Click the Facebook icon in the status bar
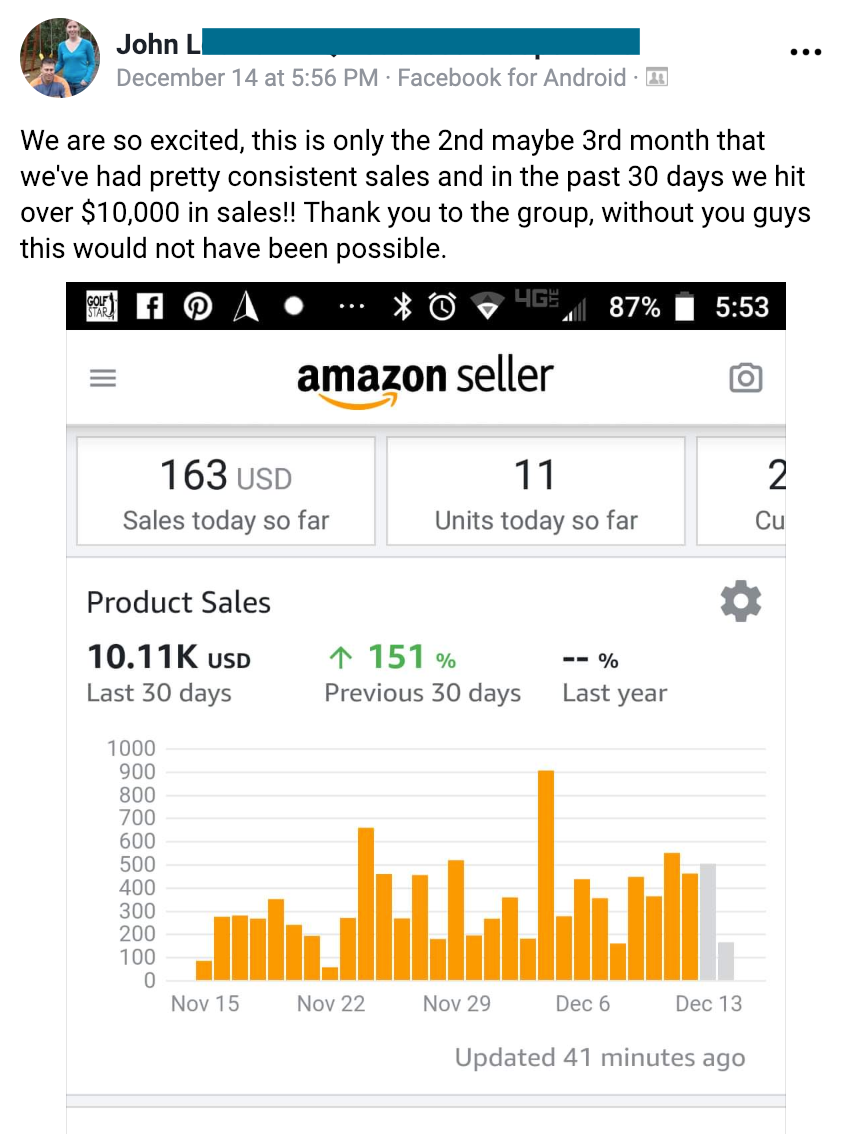850x1134 pixels. [x=149, y=307]
